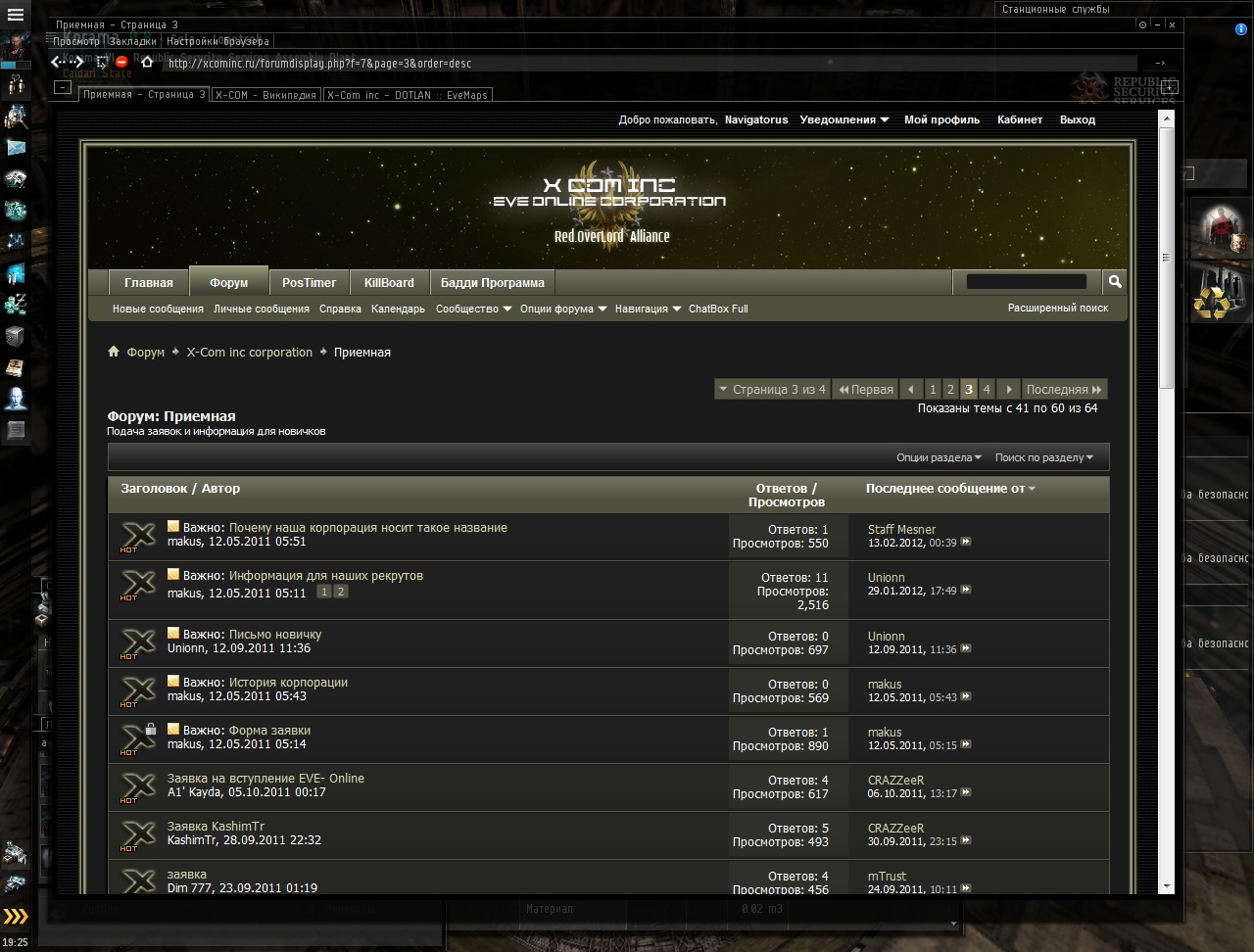Click the forum search magnifier button
Image resolution: width=1254 pixels, height=952 pixels.
coord(1115,282)
